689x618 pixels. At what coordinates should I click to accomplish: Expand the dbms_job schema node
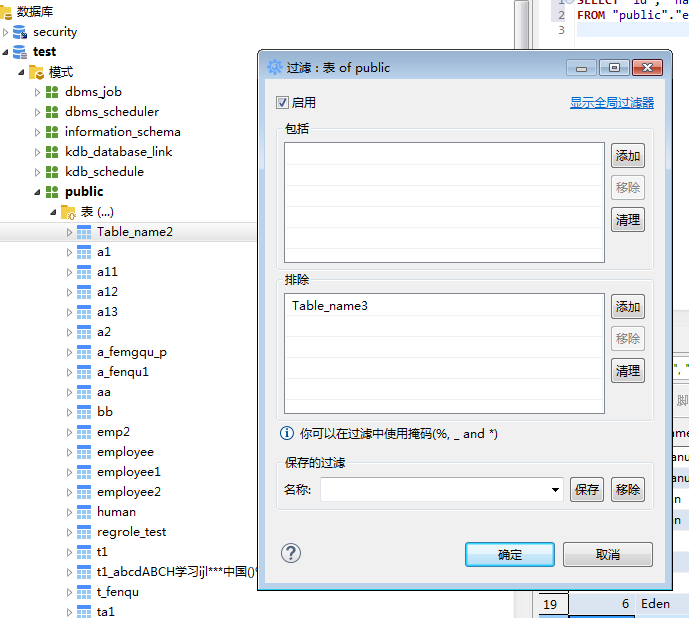(x=37, y=92)
